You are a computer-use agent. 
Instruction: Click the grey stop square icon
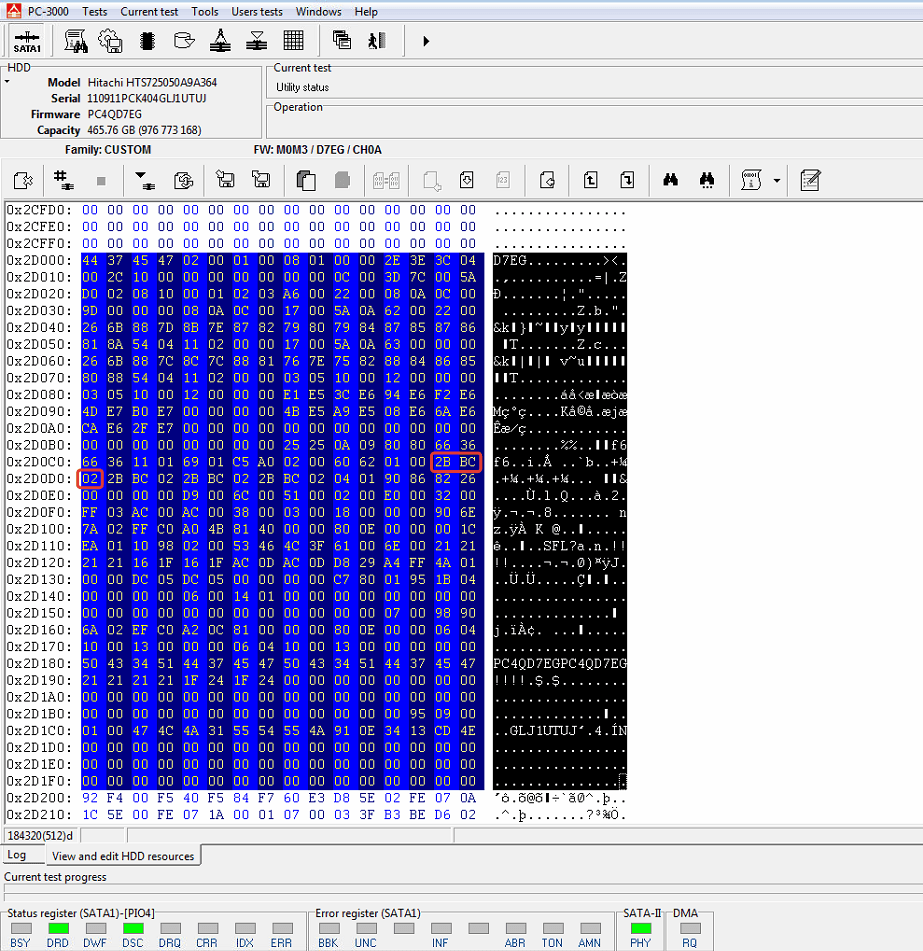coord(101,181)
